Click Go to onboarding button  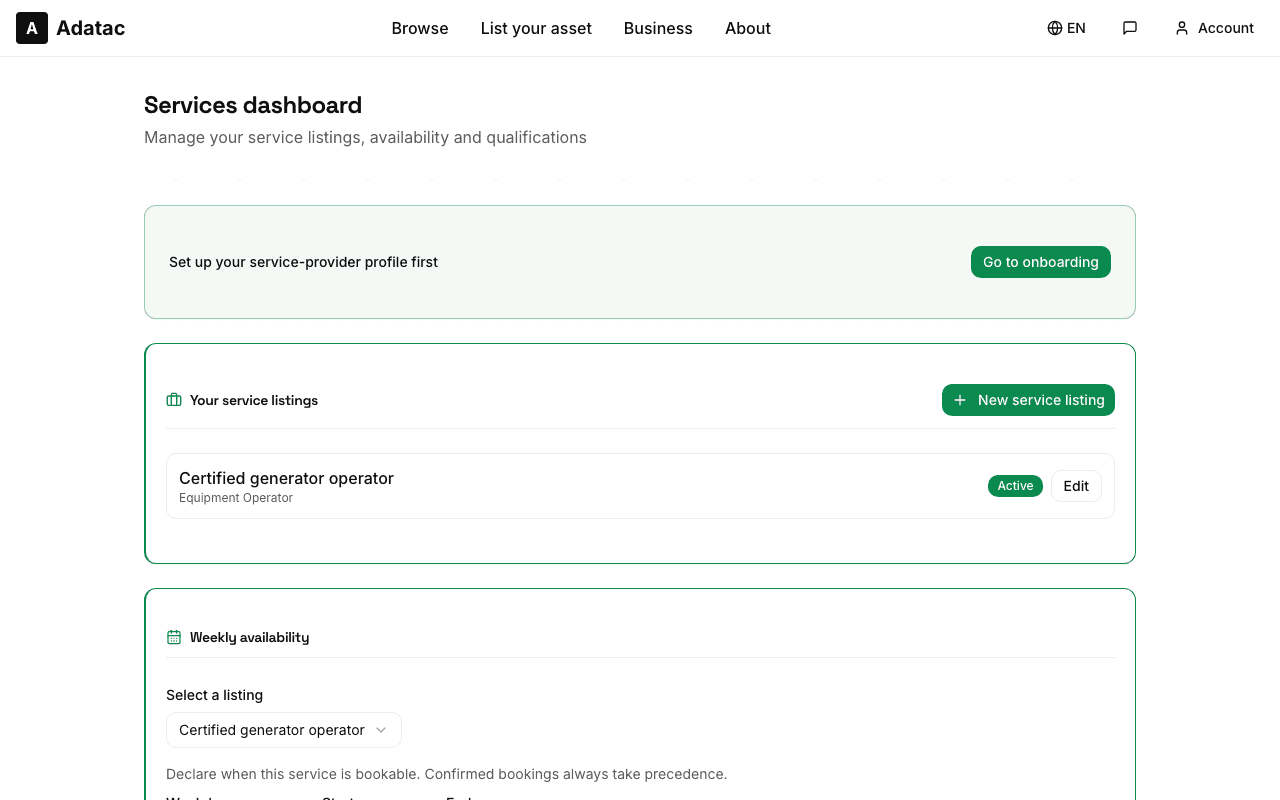1041,262
